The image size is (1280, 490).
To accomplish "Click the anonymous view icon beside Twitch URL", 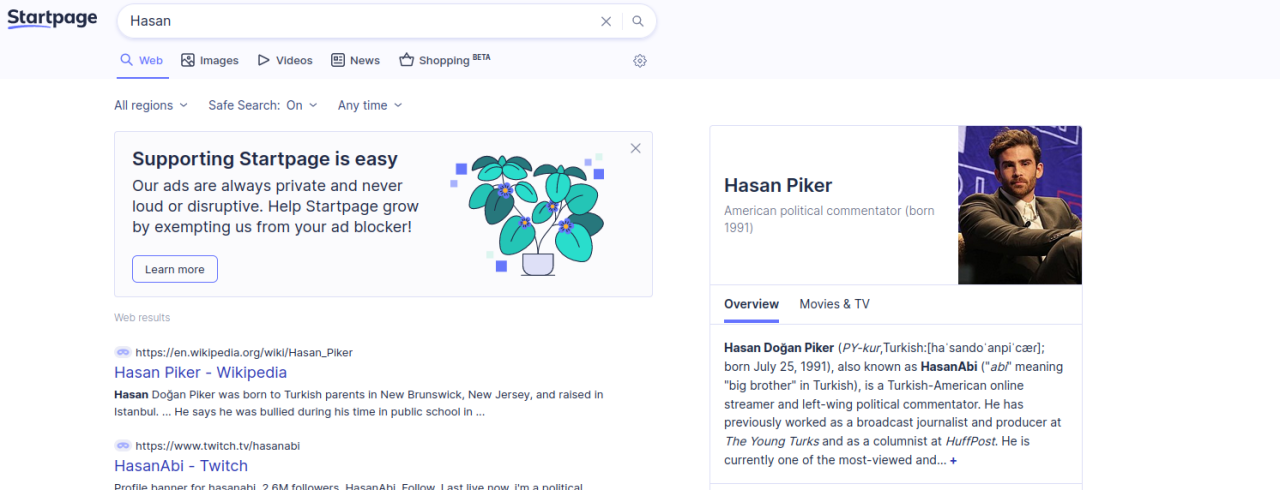I will click(x=122, y=445).
